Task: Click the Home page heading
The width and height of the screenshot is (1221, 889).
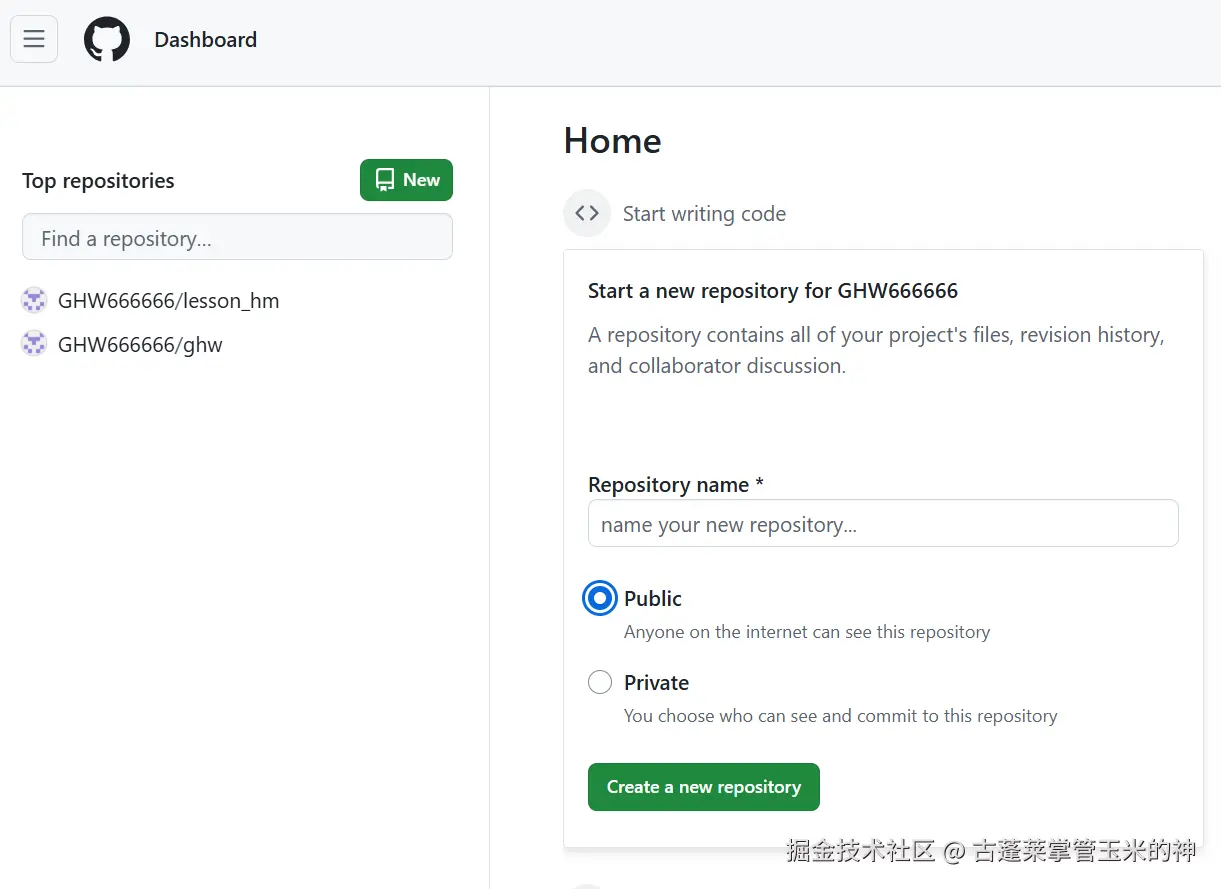Action: [612, 141]
